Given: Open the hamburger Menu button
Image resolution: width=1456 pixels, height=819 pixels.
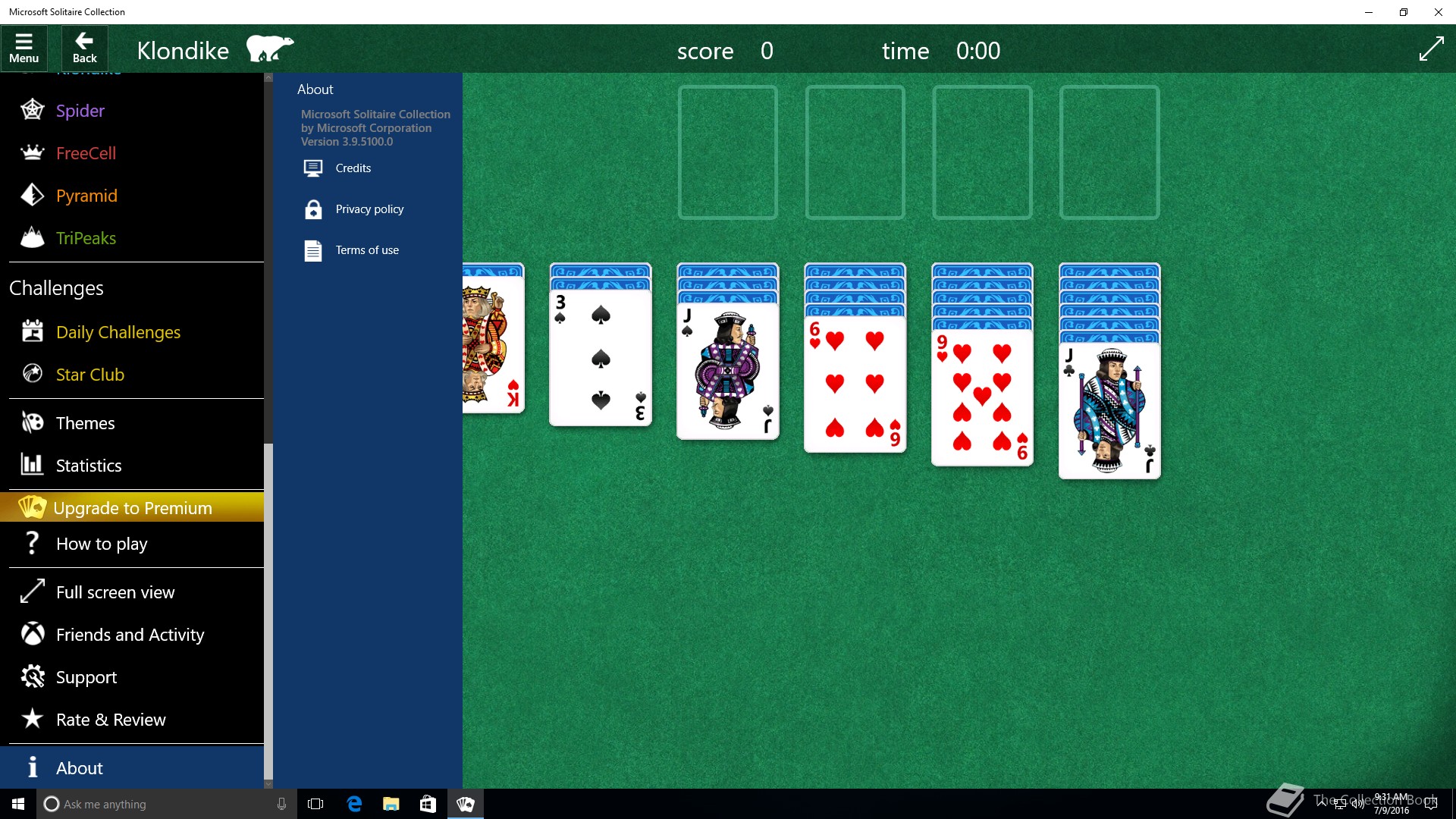Looking at the screenshot, I should (24, 49).
